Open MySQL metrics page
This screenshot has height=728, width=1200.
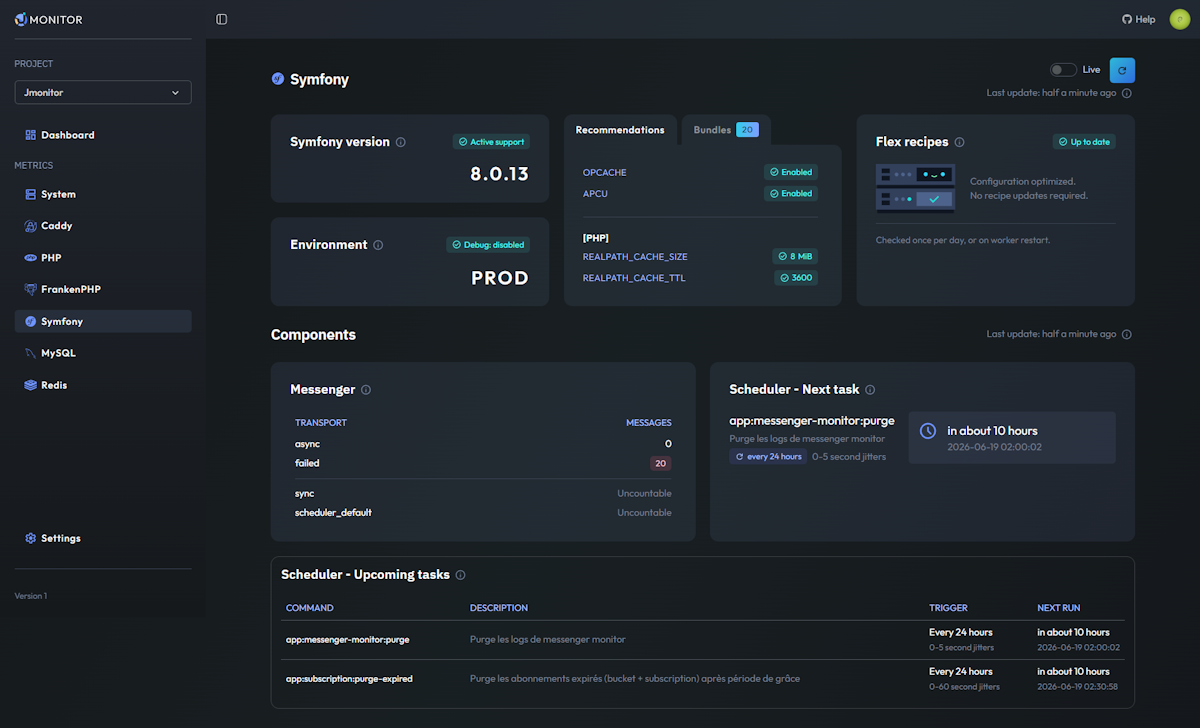103,353
